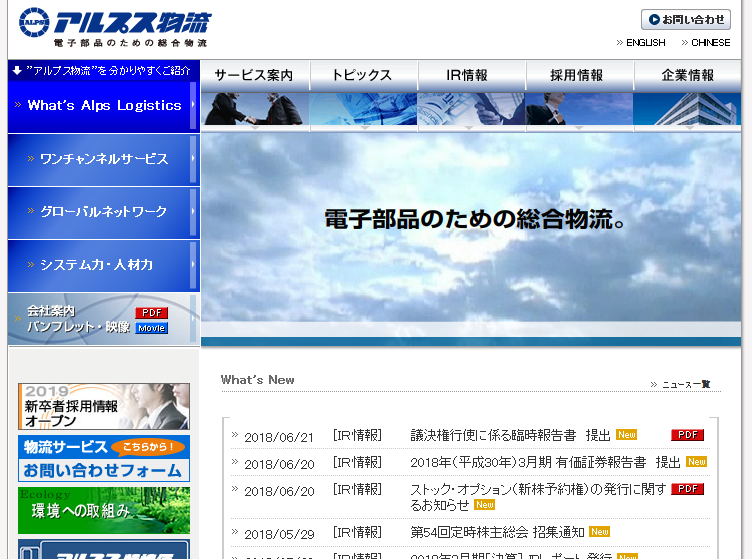Click the document image under IR情報
The width and height of the screenshot is (752, 559).
click(471, 109)
